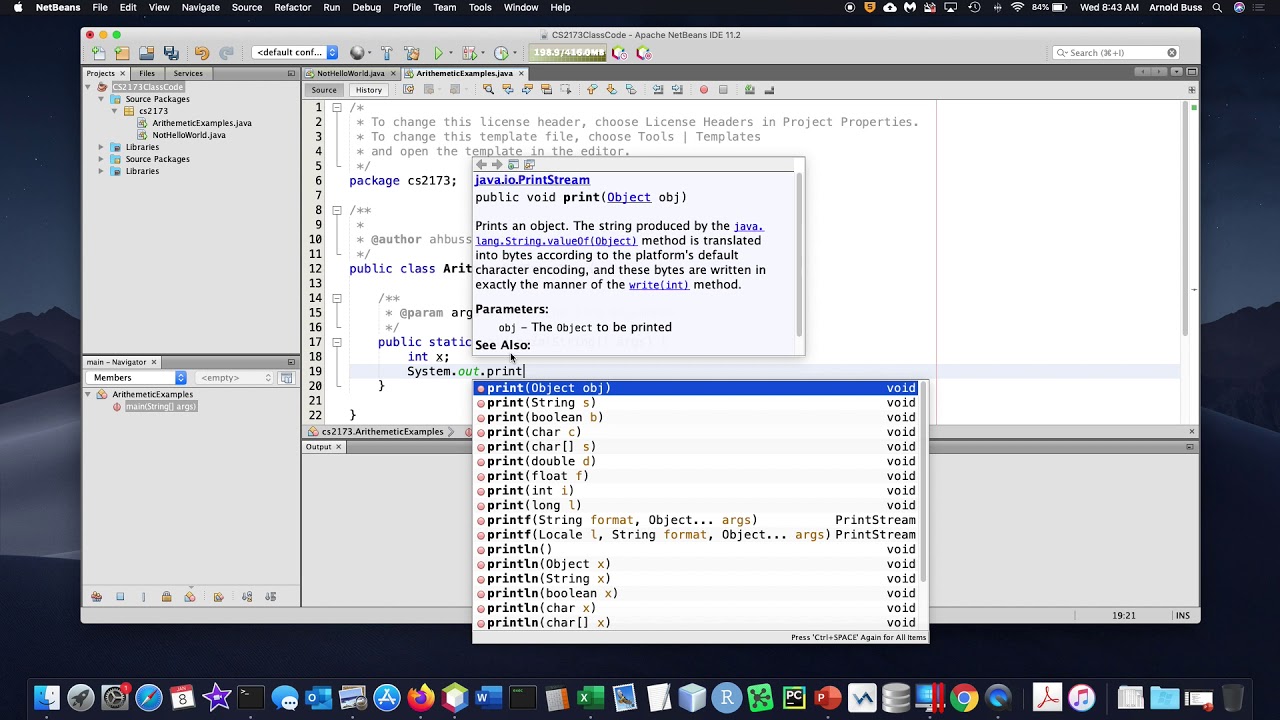
Task: Click the Save All icon
Action: tap(171, 53)
